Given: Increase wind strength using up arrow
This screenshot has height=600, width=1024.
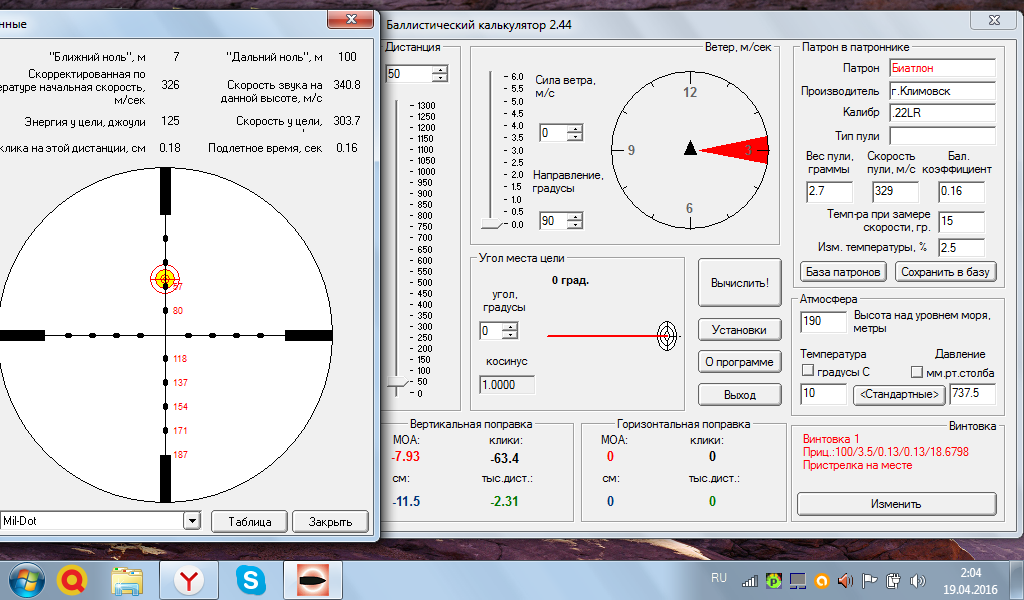Looking at the screenshot, I should pos(574,128).
